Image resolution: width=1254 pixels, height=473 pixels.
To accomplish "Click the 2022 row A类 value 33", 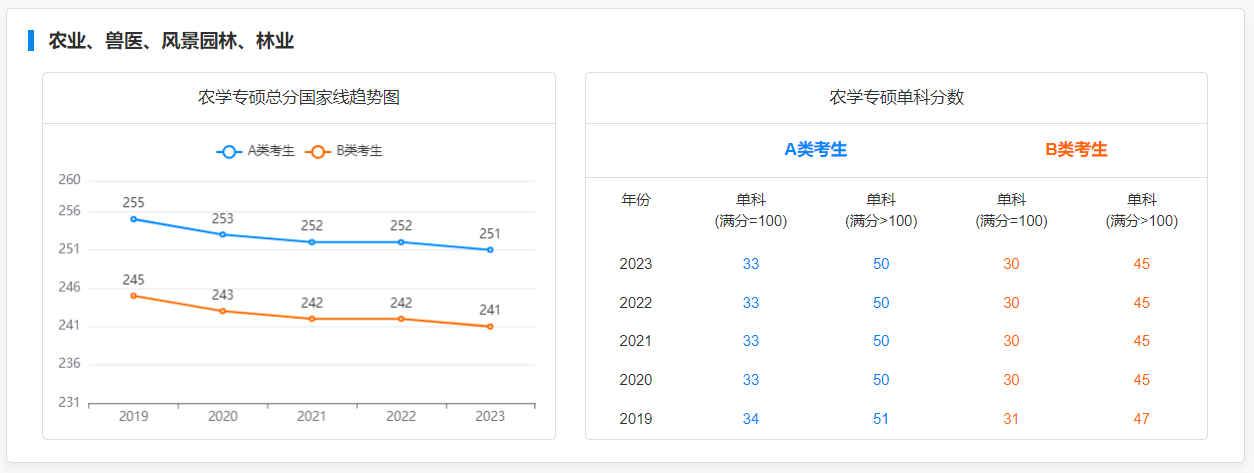I will (751, 303).
